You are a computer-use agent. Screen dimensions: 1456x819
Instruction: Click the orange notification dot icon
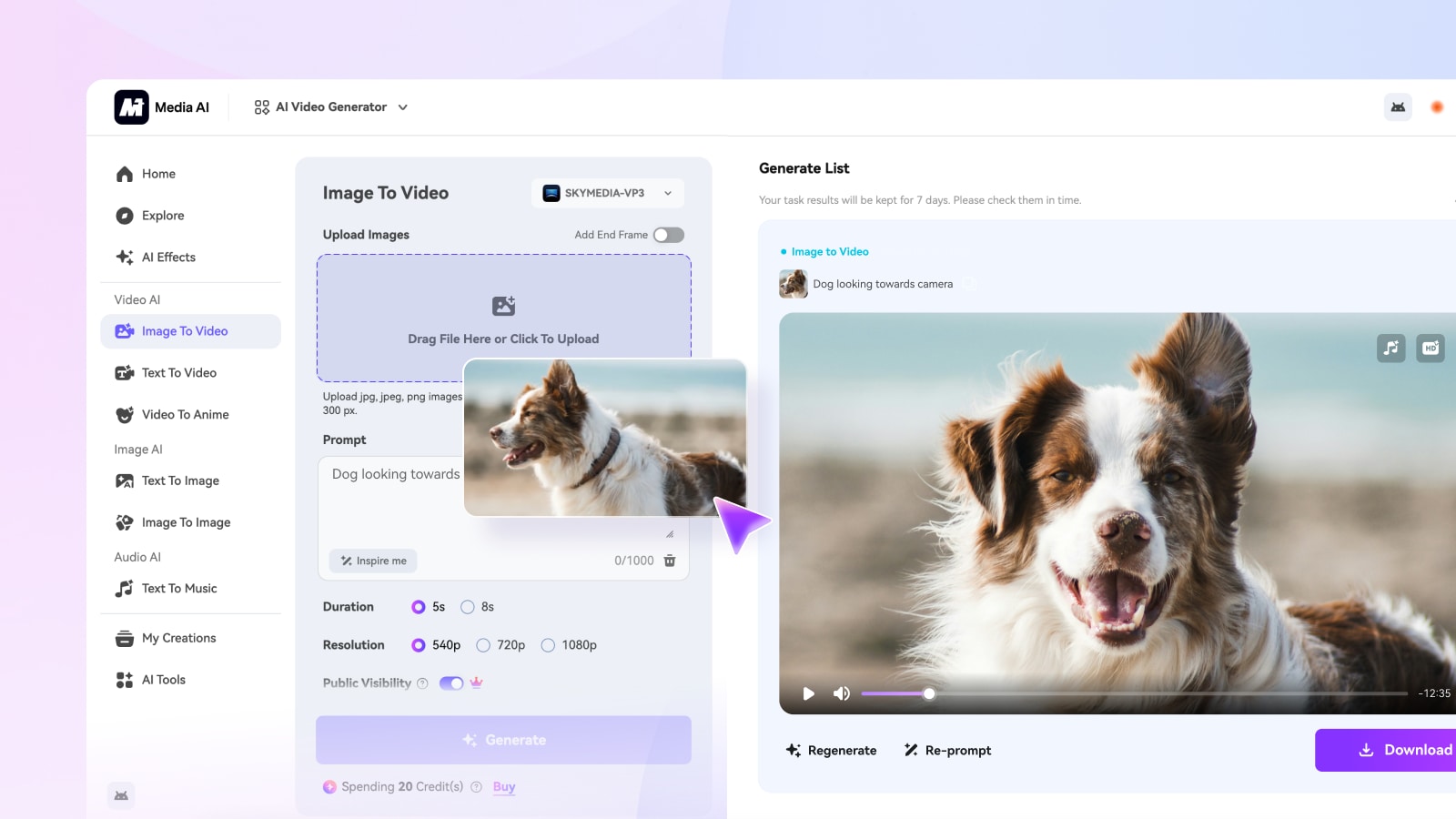pyautogui.click(x=1437, y=107)
